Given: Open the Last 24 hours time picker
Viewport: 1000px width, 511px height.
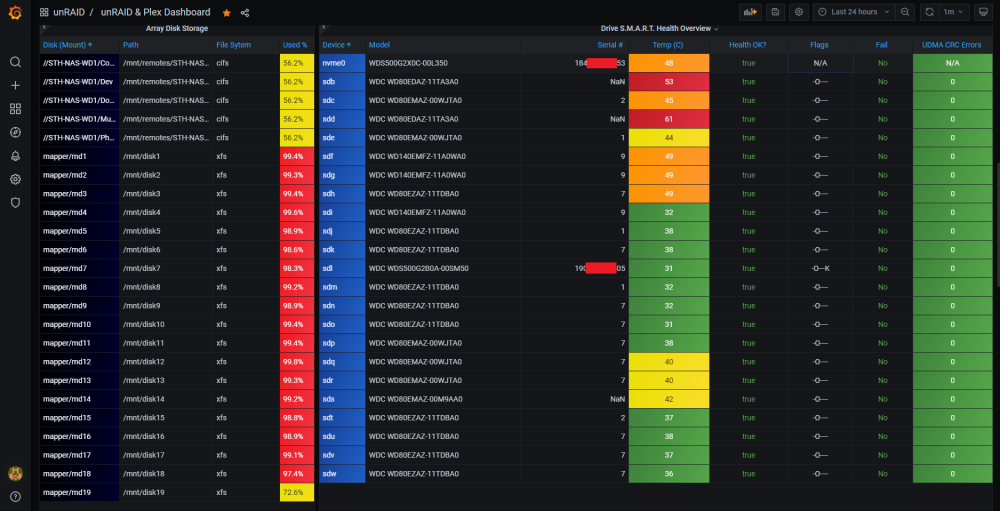Looking at the screenshot, I should (854, 12).
